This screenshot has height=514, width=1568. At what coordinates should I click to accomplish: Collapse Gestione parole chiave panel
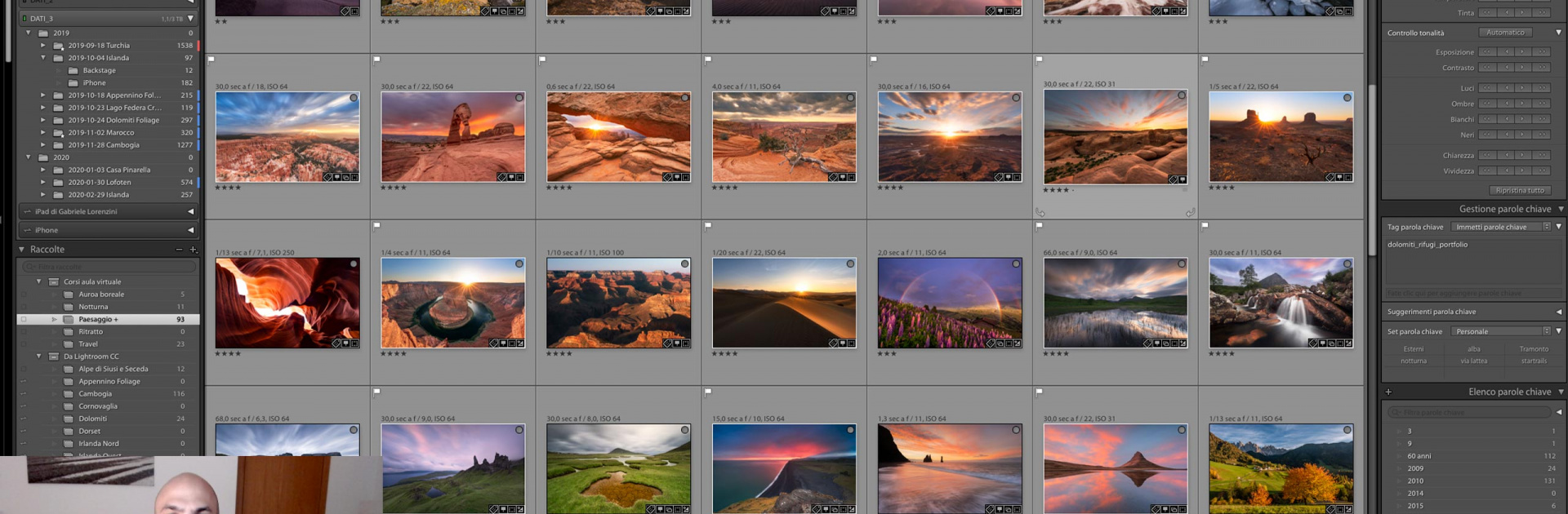[x=1561, y=210]
